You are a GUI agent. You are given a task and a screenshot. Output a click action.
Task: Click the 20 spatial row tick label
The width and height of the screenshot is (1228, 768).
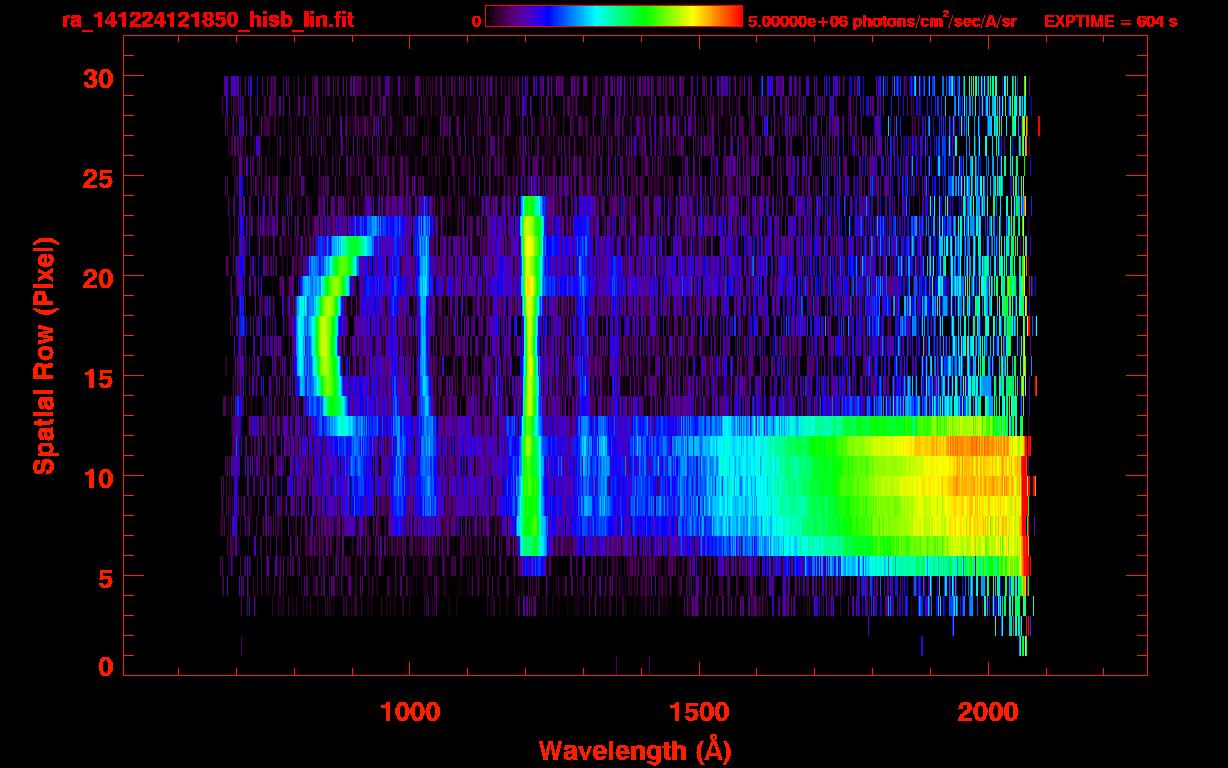click(x=98, y=277)
